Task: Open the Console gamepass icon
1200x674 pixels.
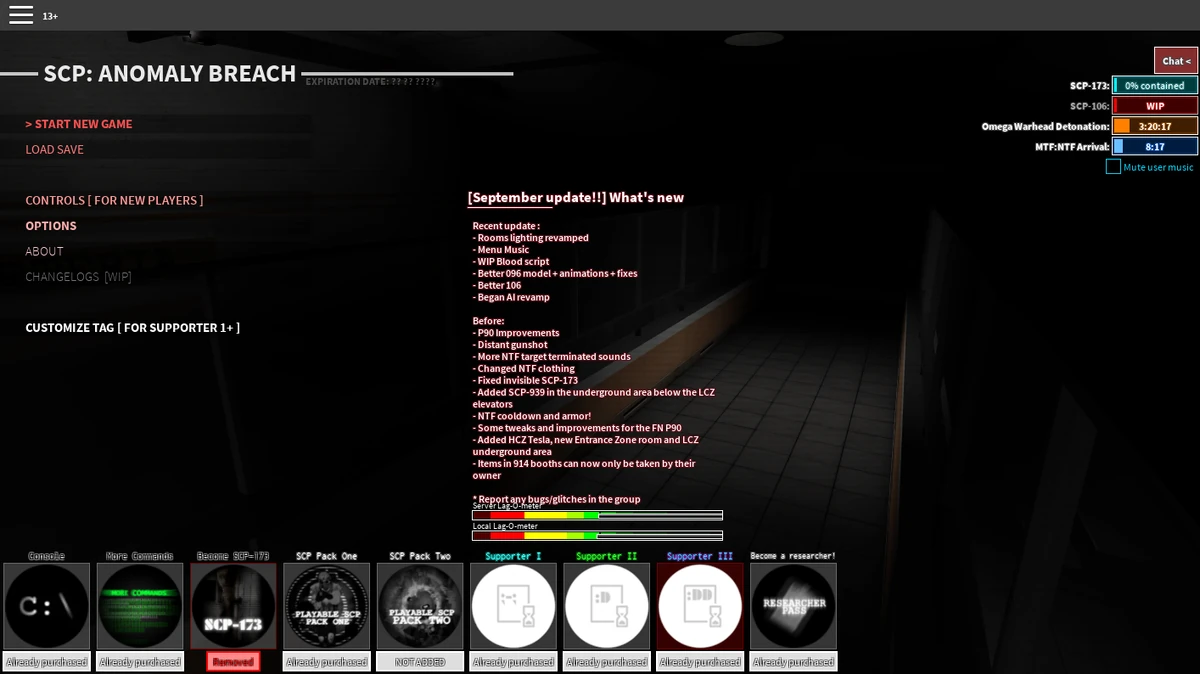Action: [x=46, y=605]
